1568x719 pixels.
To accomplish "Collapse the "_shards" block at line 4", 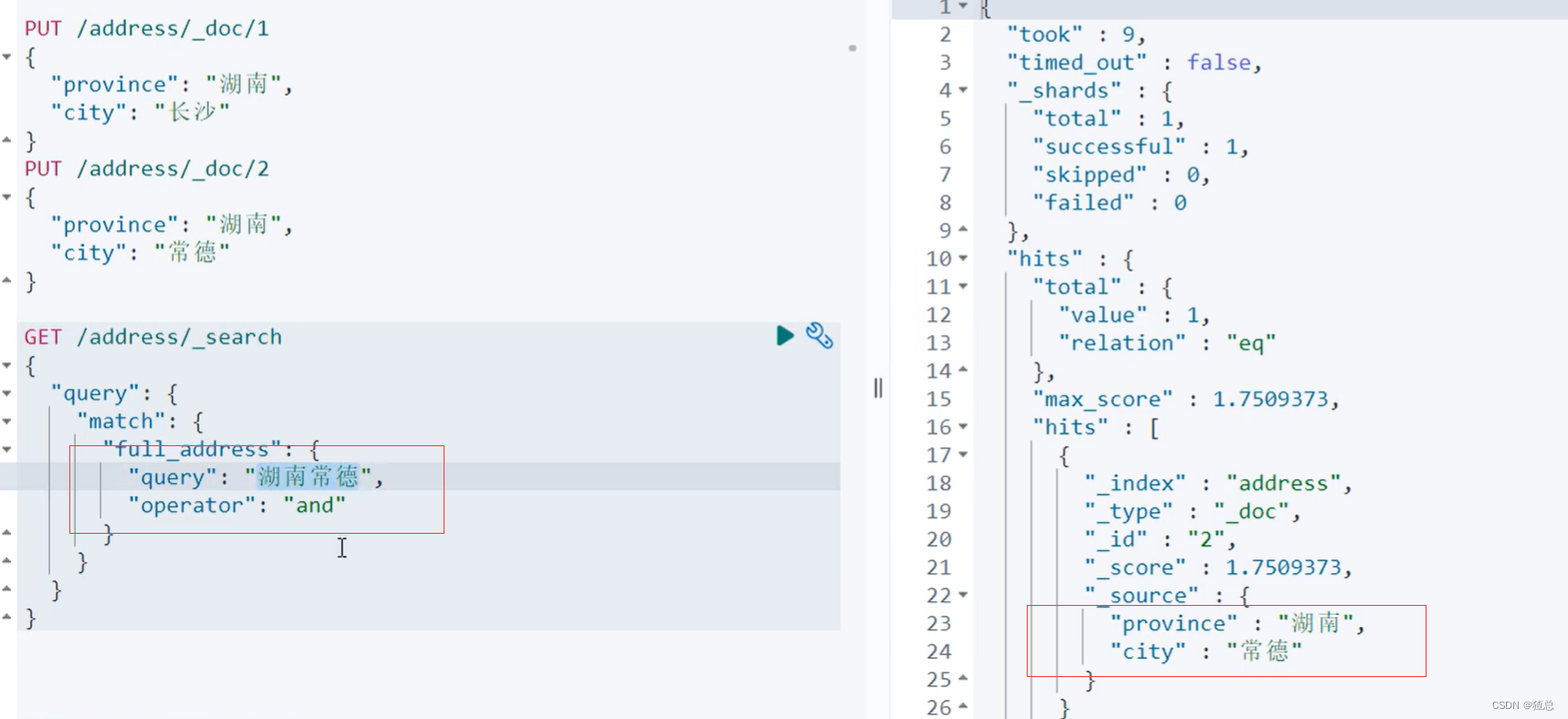I will tap(963, 90).
